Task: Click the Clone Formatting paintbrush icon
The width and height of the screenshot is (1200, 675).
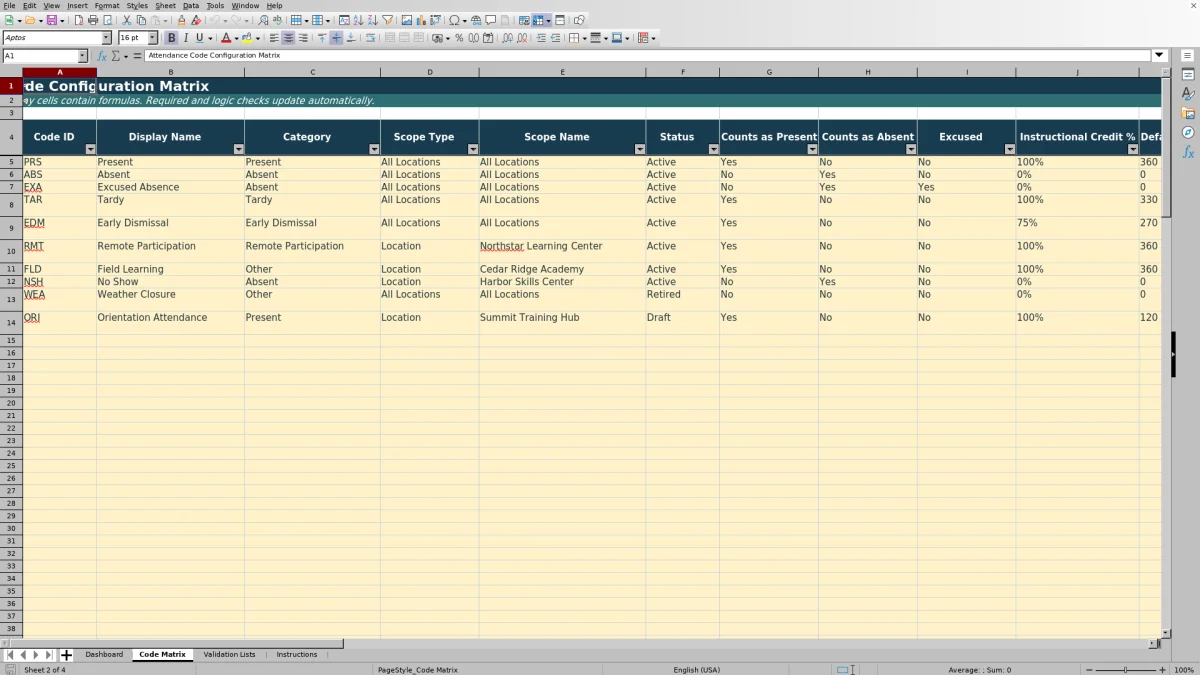Action: [x=181, y=20]
